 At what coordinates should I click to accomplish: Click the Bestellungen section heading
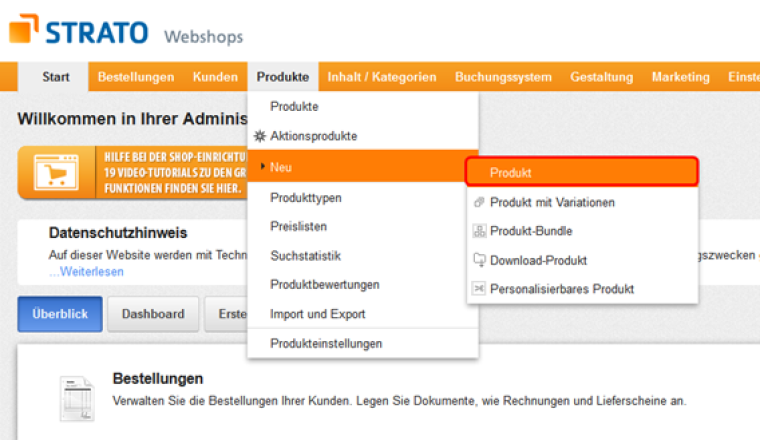[x=158, y=378]
